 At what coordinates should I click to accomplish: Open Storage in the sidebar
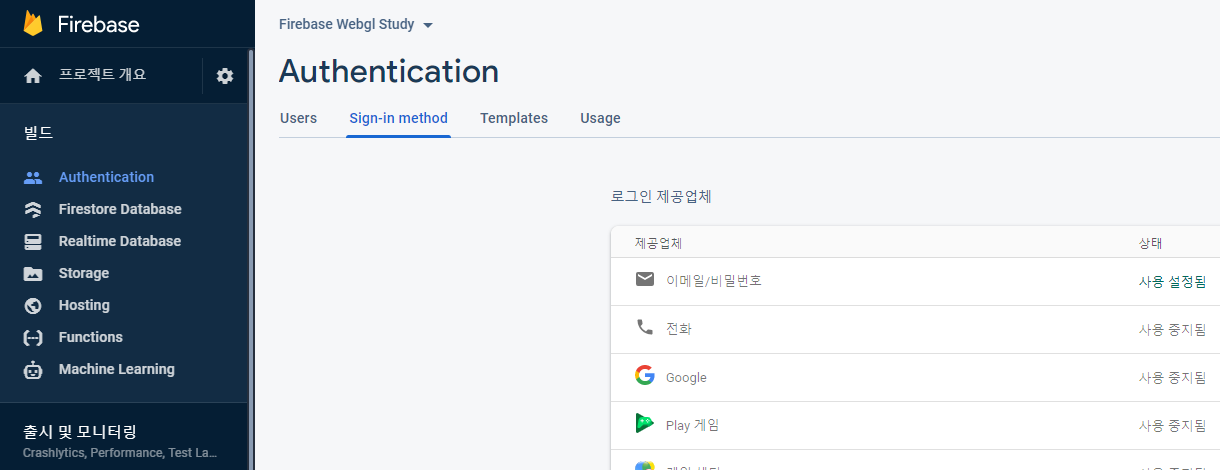point(84,273)
